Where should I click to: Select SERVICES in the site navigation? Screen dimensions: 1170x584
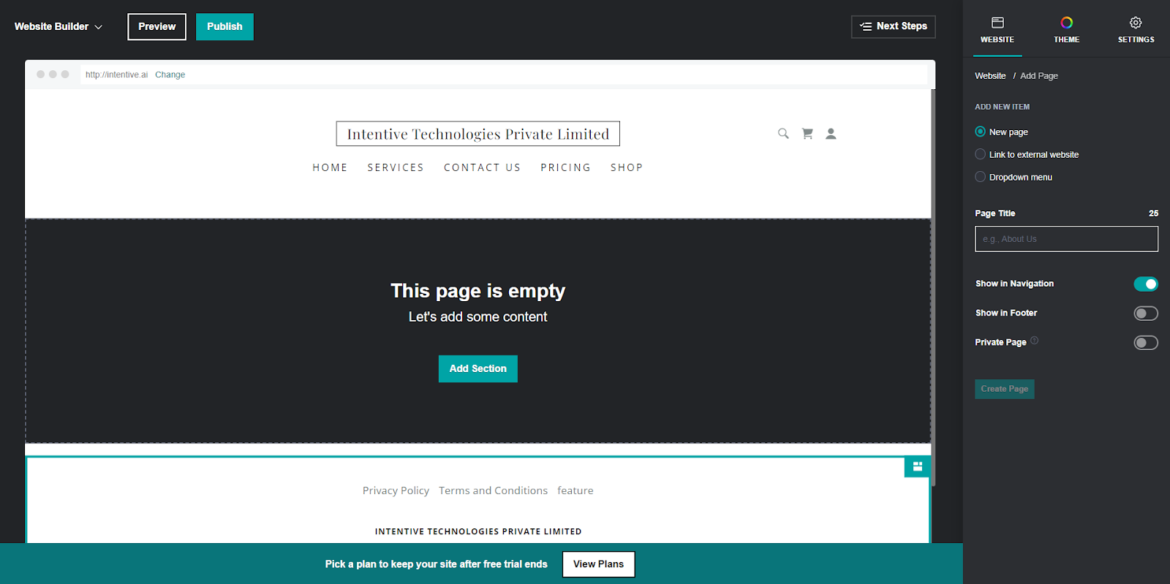(395, 167)
